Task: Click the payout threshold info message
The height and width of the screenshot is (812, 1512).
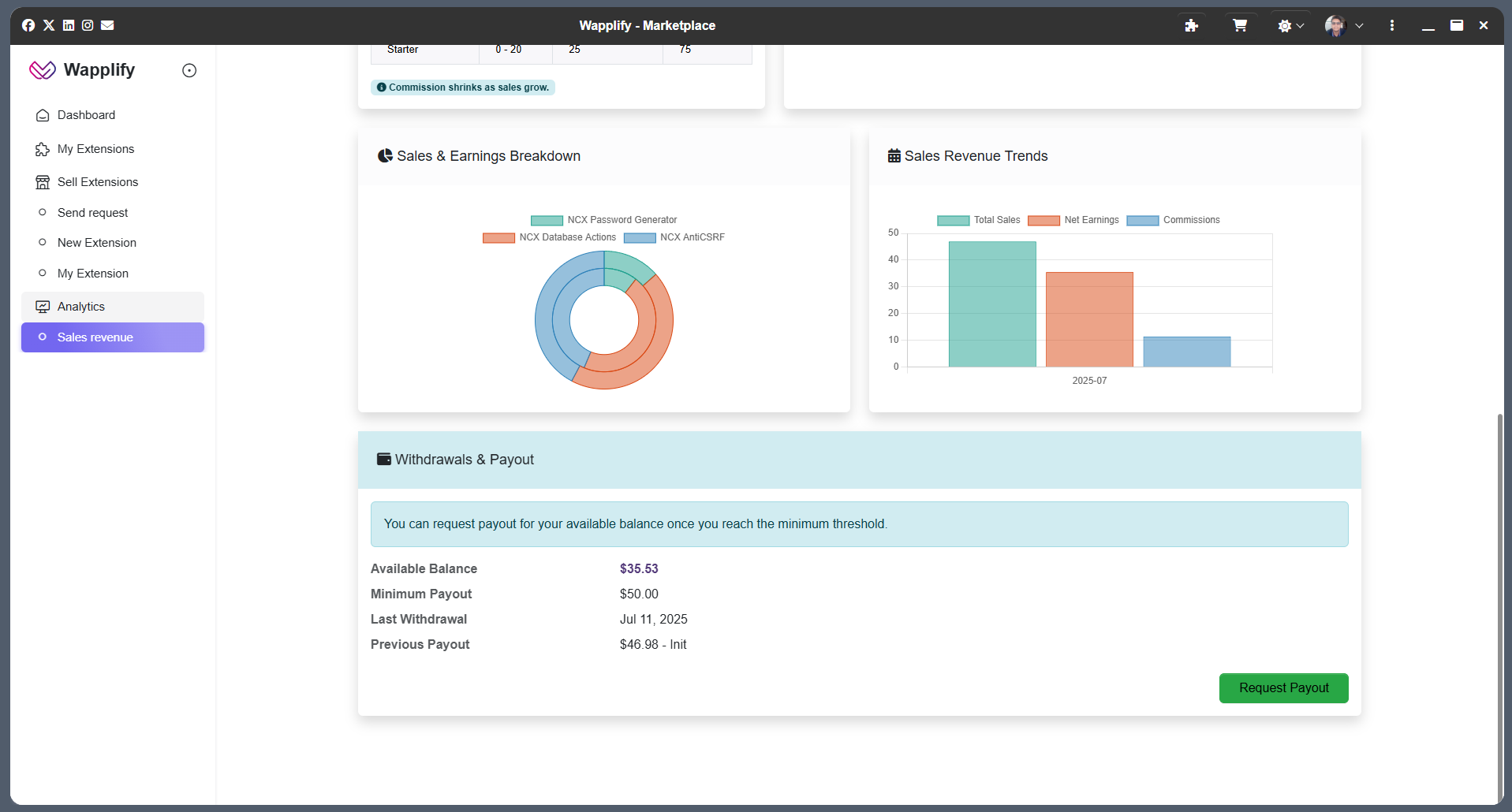Action: pyautogui.click(x=860, y=524)
